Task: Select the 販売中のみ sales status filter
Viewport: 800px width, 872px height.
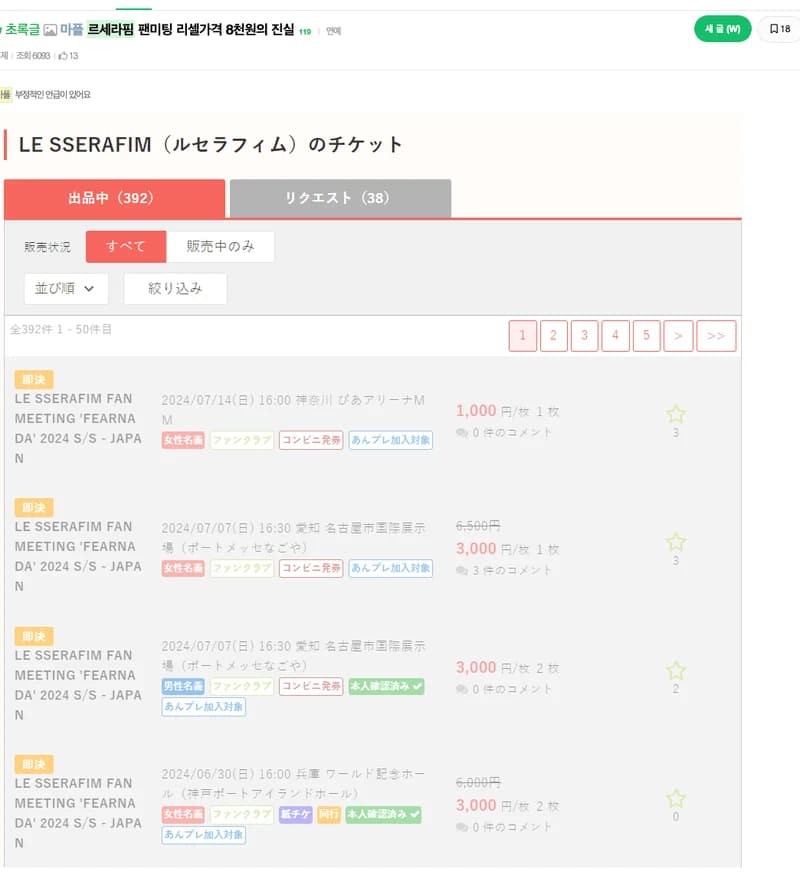Action: point(220,246)
